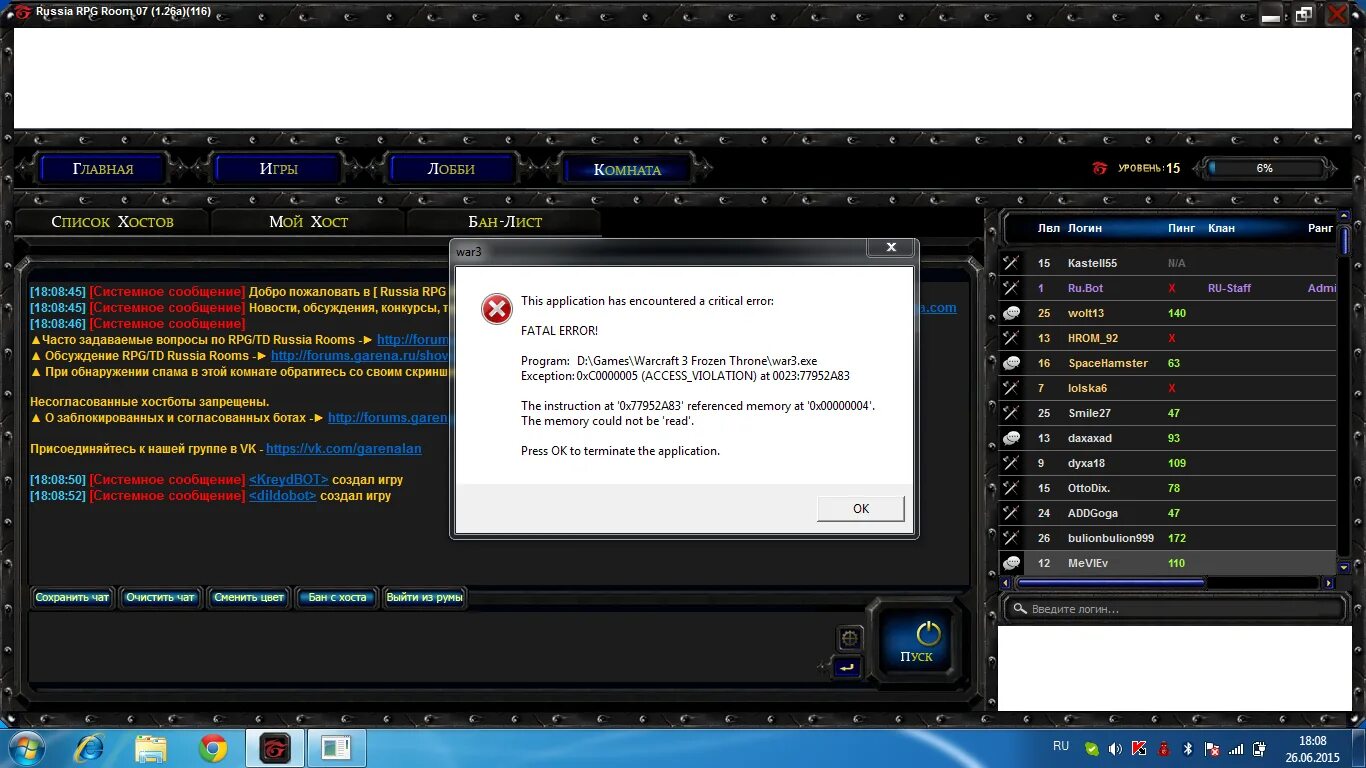Screen dimensions: 1366x768
Task: Open Internet Explorer from the taskbar
Action: click(x=91, y=748)
